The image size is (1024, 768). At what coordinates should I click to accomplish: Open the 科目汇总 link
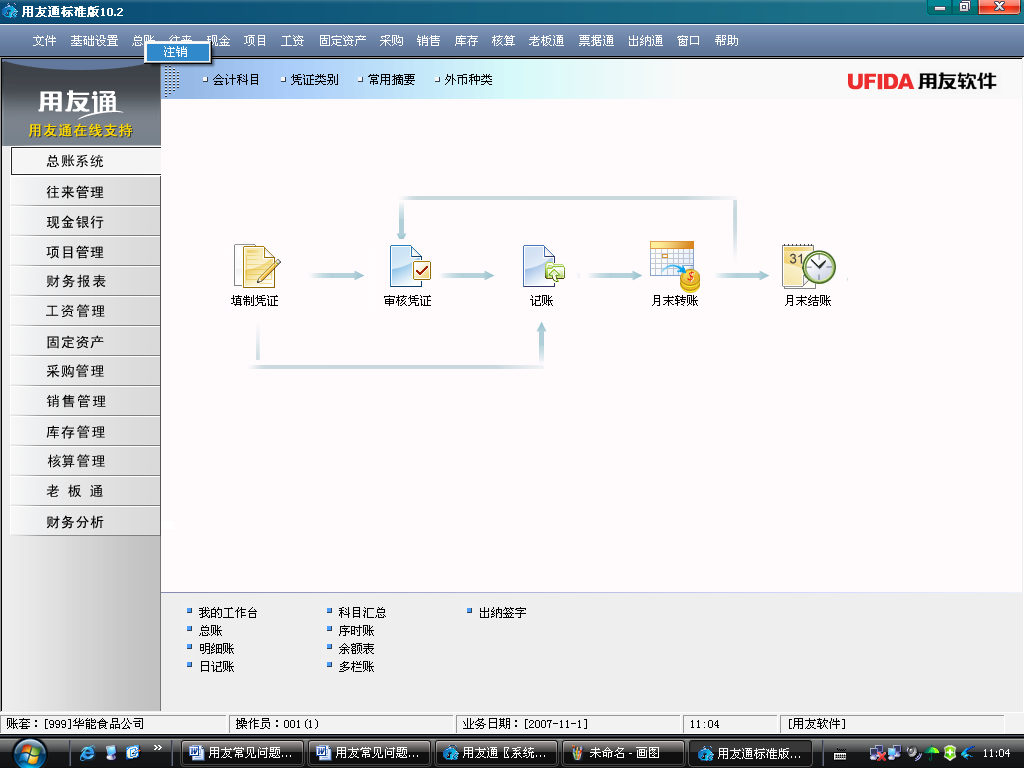pos(362,613)
